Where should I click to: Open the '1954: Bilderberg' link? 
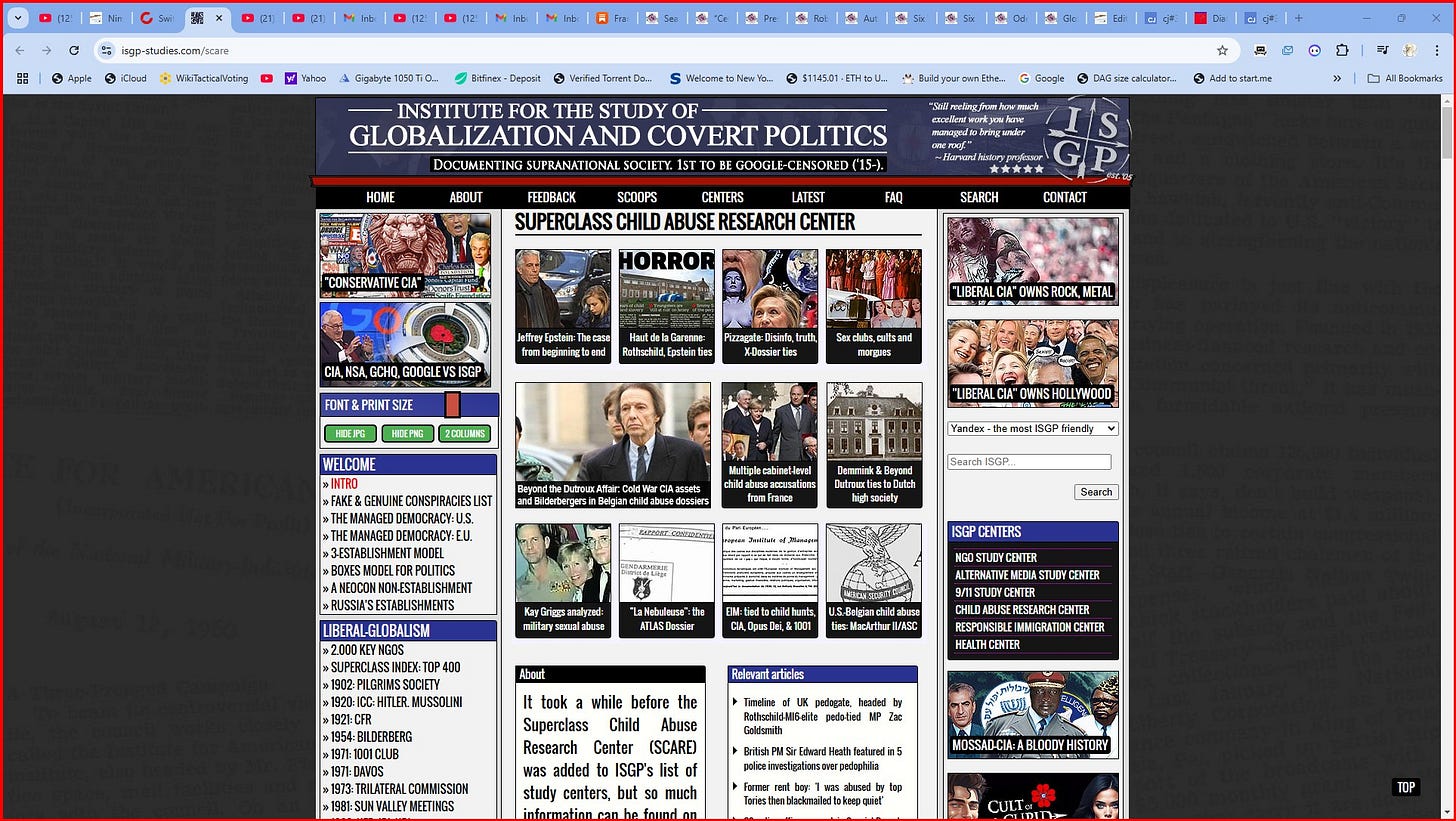[x=371, y=737]
